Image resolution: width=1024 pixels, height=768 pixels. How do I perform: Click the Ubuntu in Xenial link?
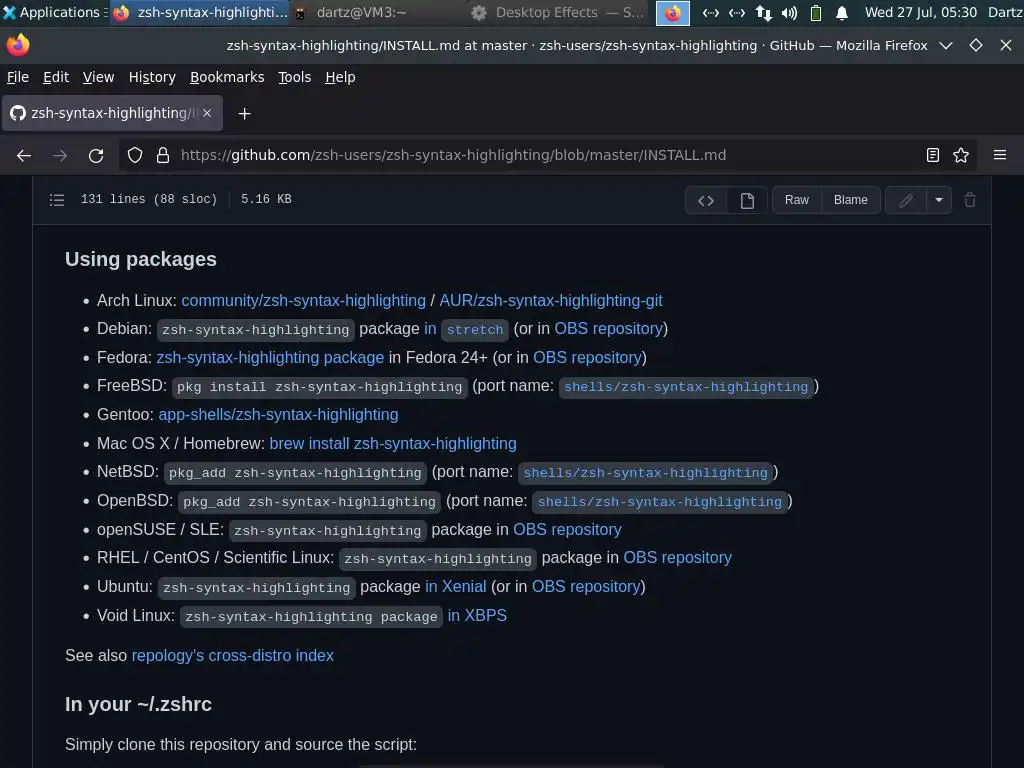click(455, 586)
